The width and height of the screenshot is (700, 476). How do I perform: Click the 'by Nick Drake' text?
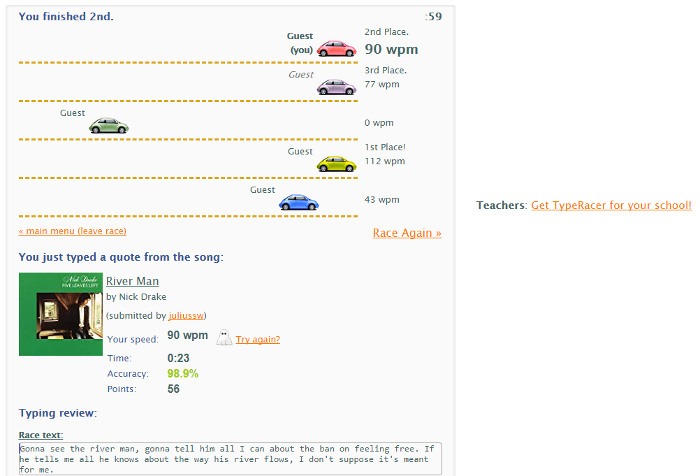[136, 296]
